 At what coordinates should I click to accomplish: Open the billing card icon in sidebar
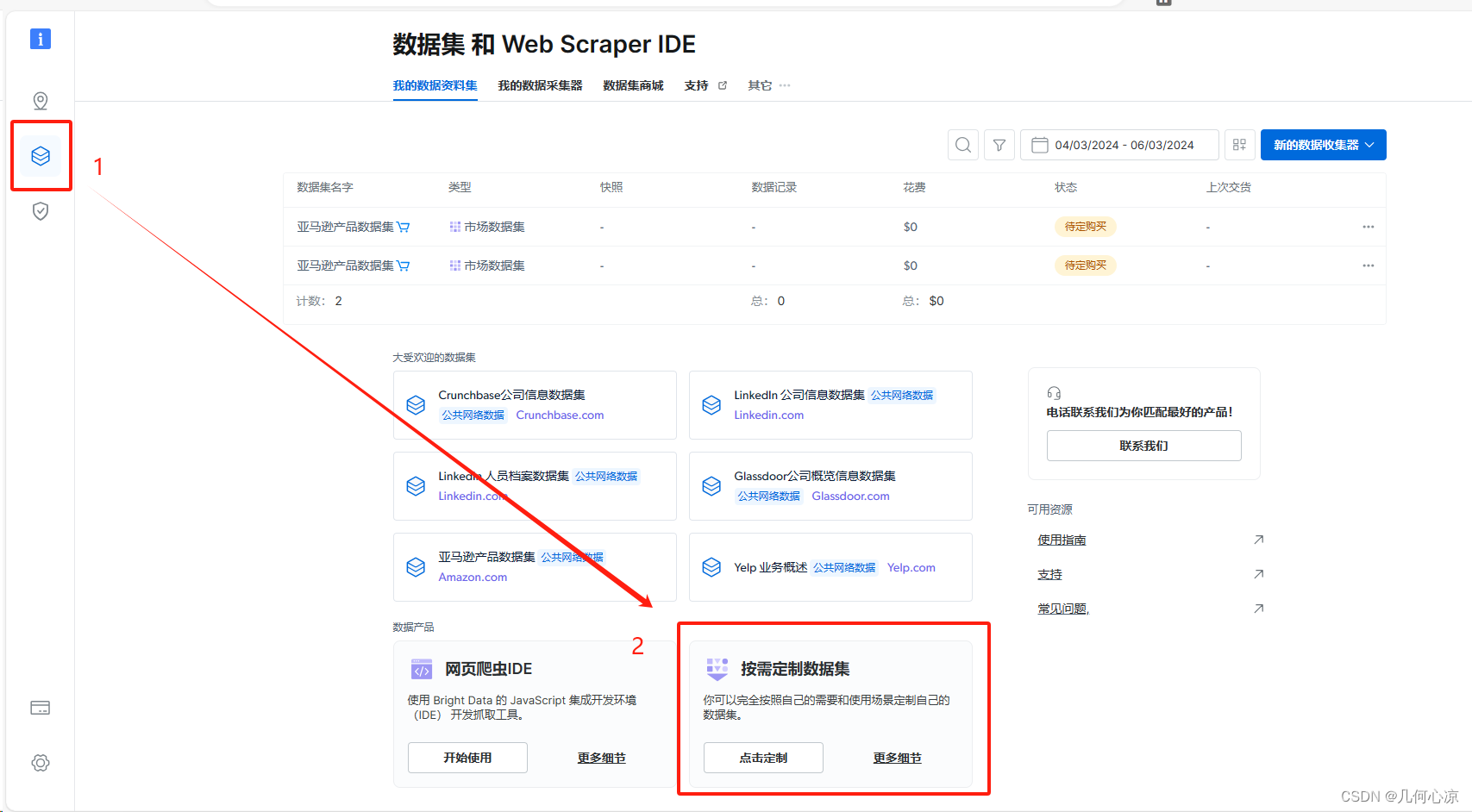[x=41, y=708]
